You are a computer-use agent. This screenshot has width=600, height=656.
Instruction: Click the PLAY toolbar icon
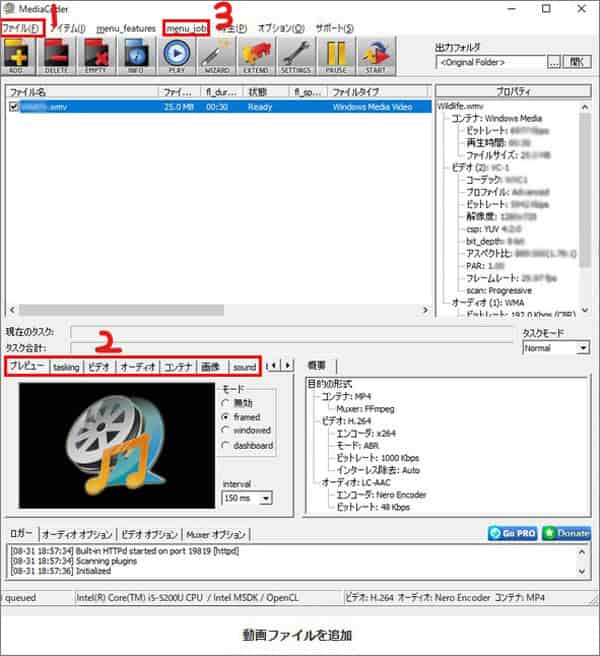click(x=176, y=56)
